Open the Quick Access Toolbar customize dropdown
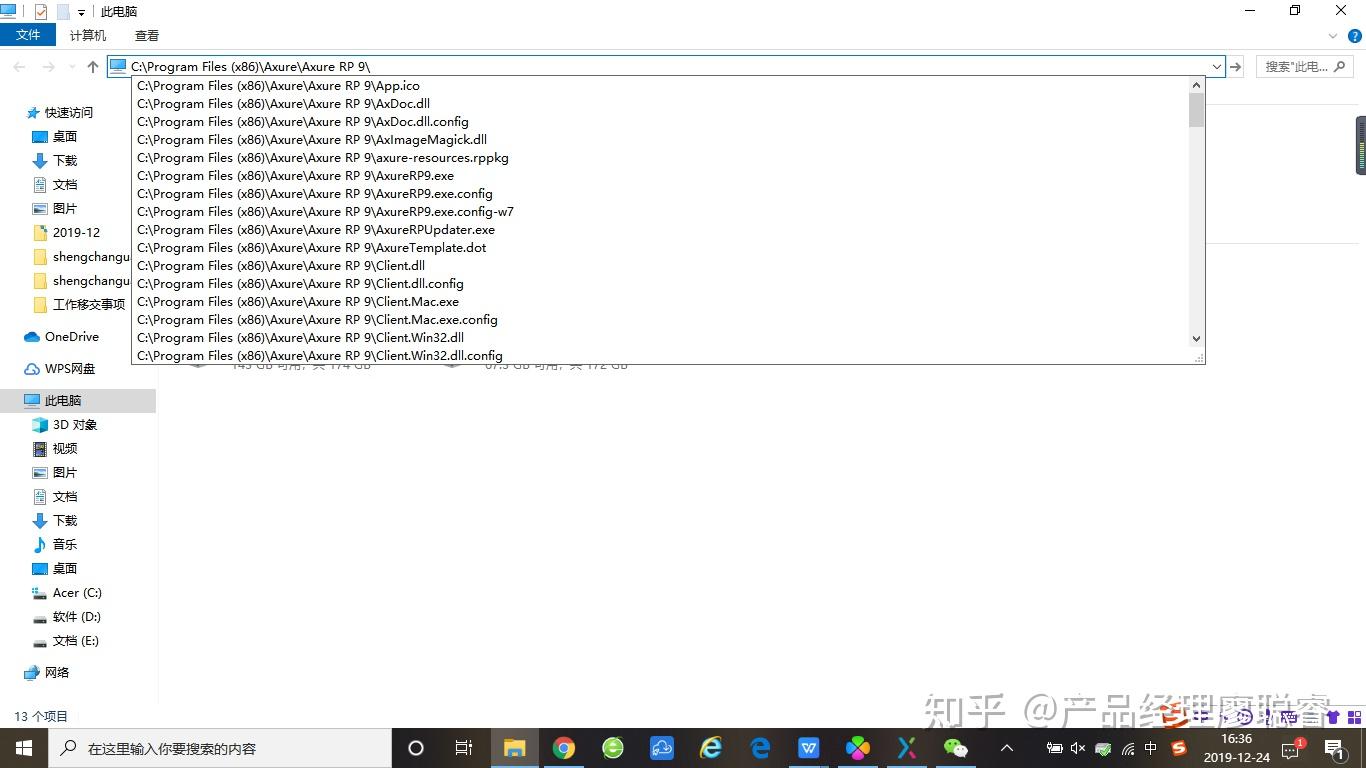 [x=81, y=13]
